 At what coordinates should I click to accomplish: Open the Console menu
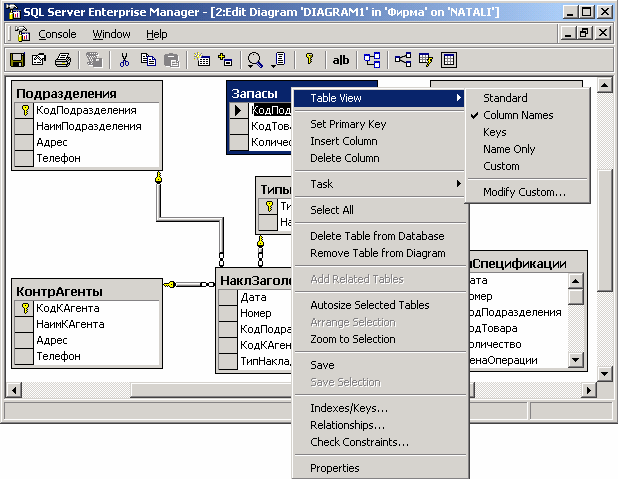[x=57, y=34]
